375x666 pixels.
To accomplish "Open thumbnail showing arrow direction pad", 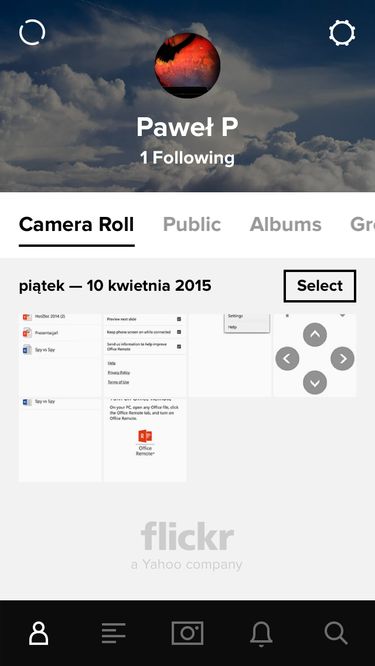I will [315, 355].
